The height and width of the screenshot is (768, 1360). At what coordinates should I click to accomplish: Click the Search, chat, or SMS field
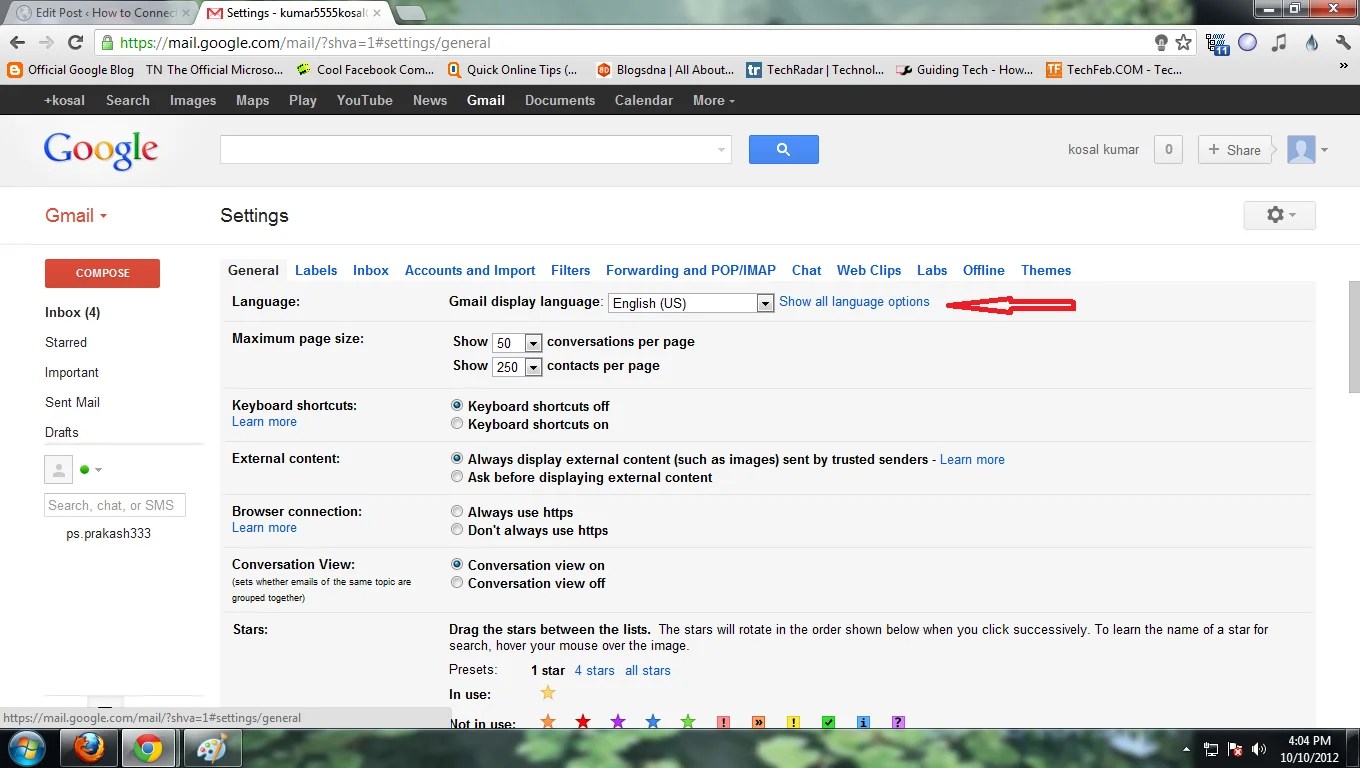114,505
